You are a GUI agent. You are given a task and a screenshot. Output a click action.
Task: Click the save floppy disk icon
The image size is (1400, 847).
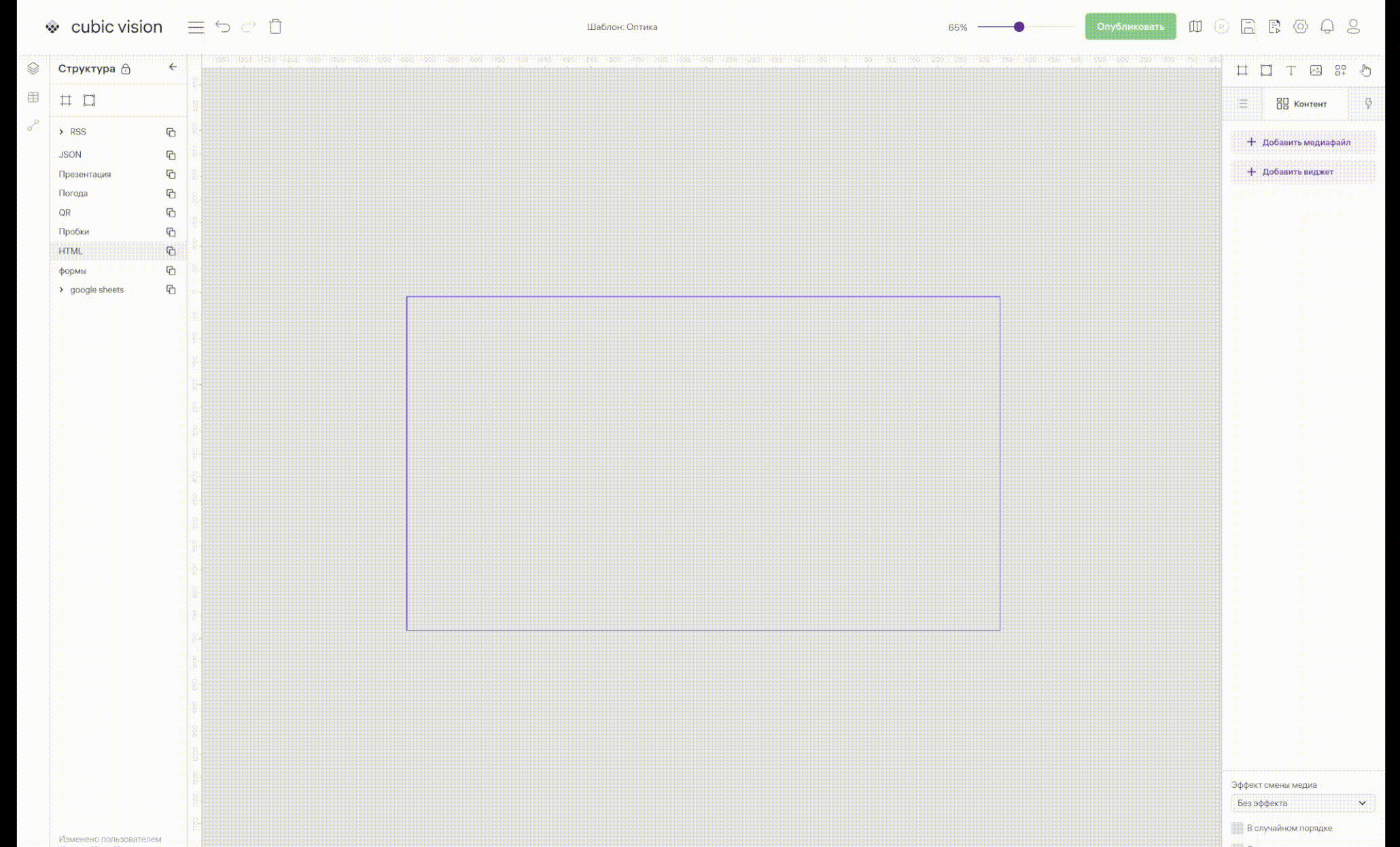[1248, 27]
